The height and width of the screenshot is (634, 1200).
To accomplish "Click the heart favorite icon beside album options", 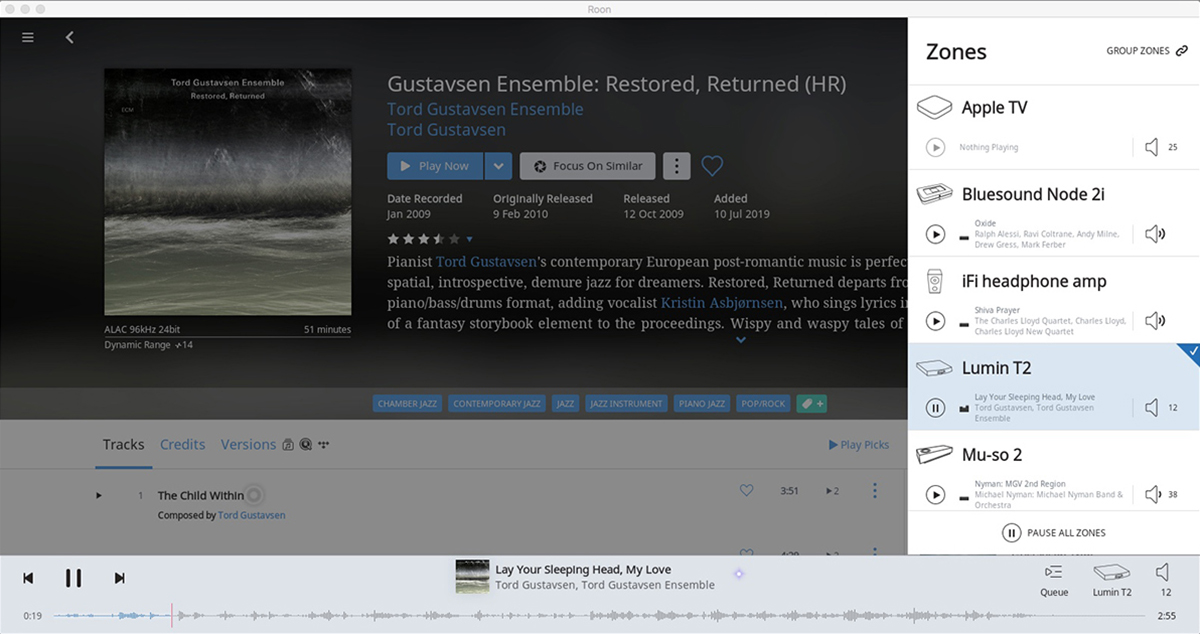I will pos(712,166).
